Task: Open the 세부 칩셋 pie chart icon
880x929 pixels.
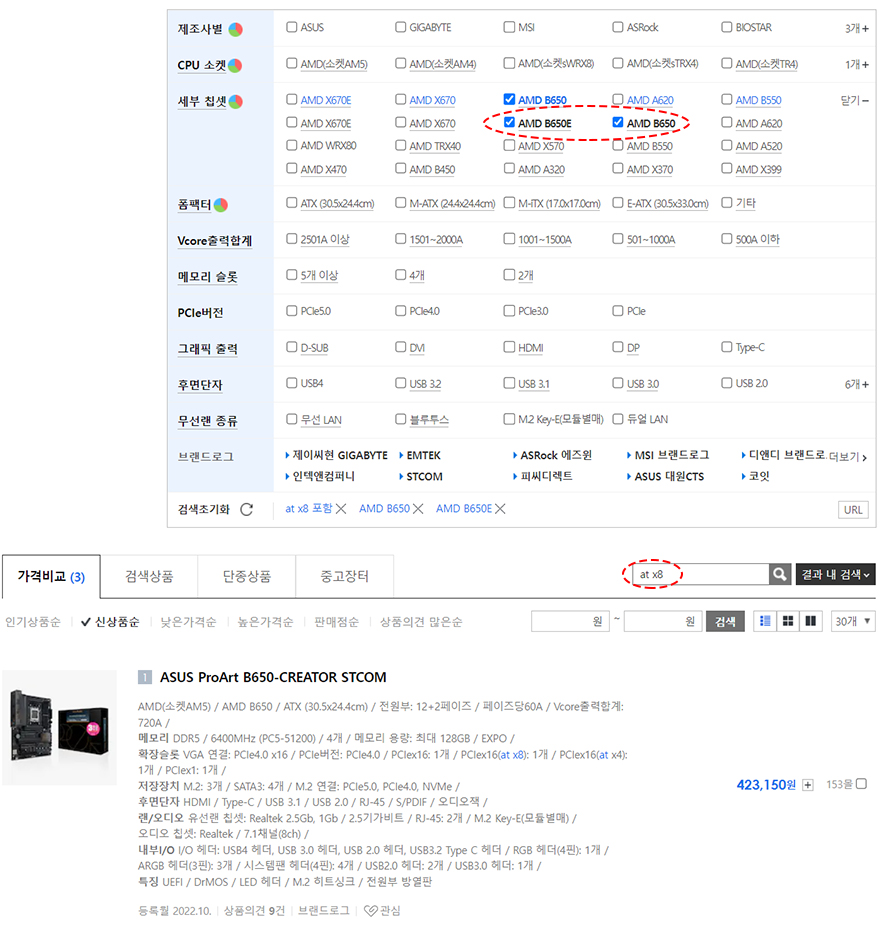Action: pos(235,102)
